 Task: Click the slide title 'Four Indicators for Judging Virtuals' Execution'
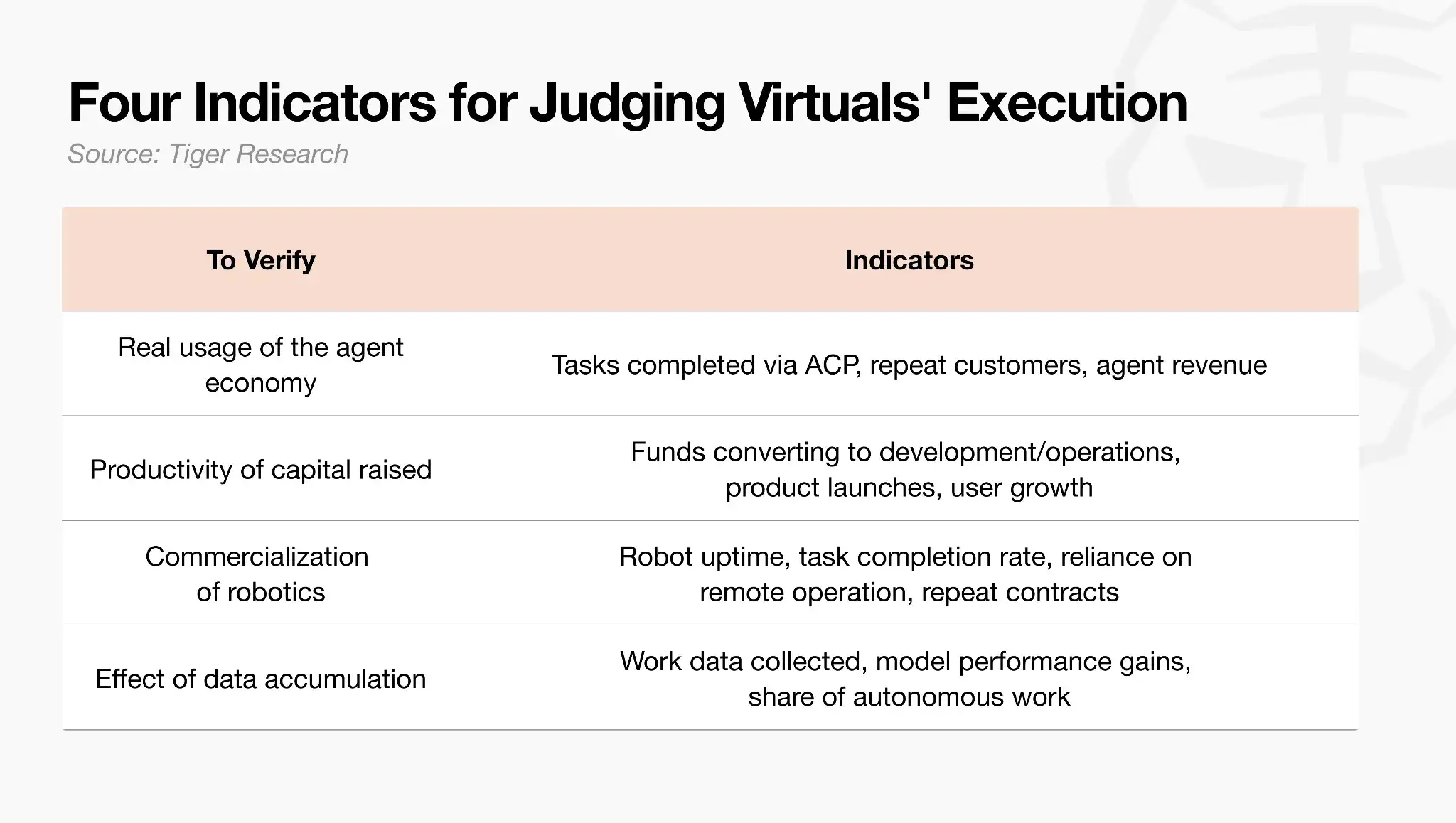click(x=628, y=104)
